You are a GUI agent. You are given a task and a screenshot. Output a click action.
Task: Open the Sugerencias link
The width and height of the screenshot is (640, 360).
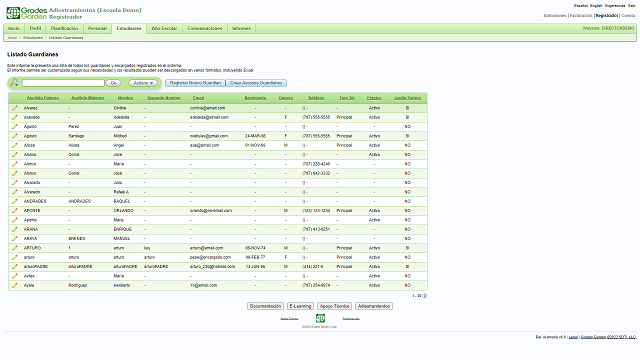tap(615, 6)
